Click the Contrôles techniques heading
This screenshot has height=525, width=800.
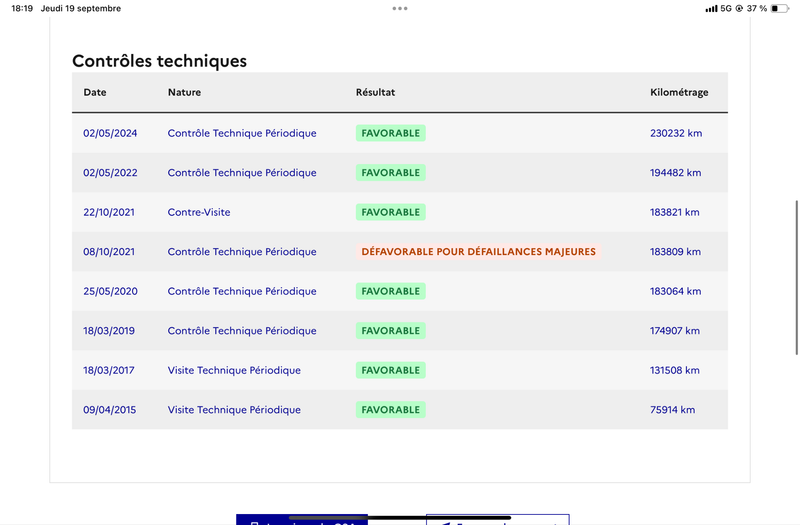159,61
